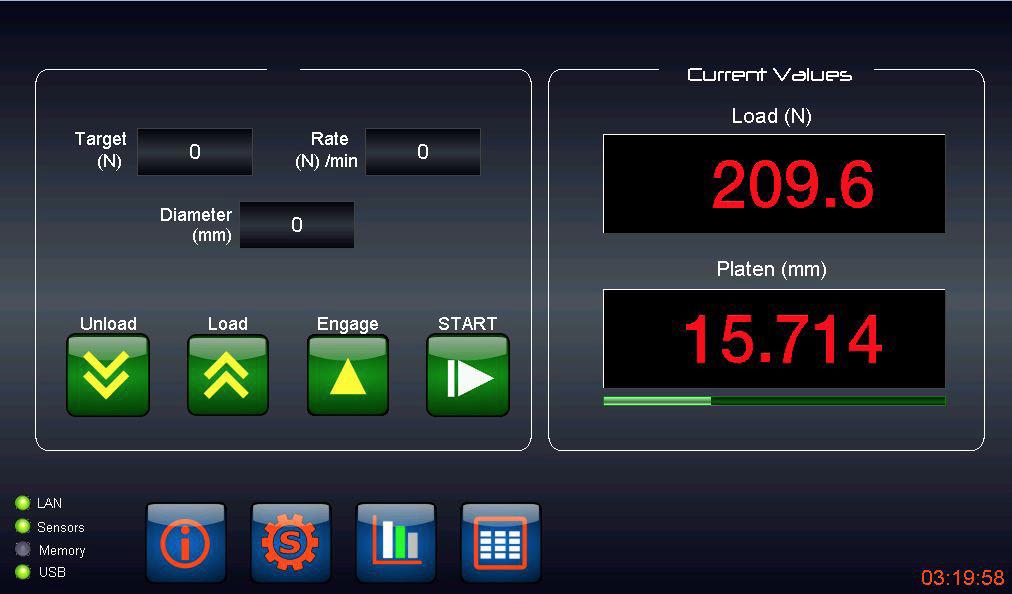Click the Target (N) input field
Image resolution: width=1012 pixels, height=594 pixels.
(x=195, y=152)
